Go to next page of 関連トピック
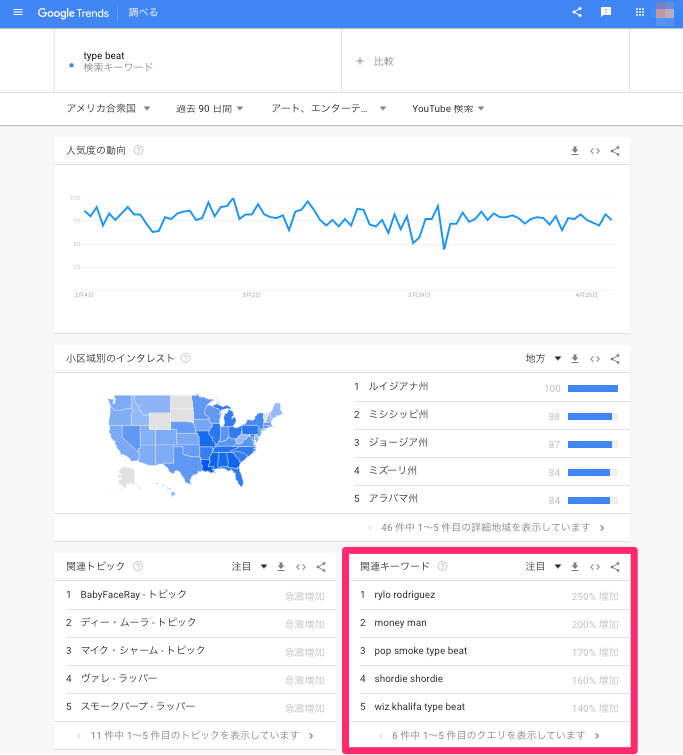 (311, 735)
